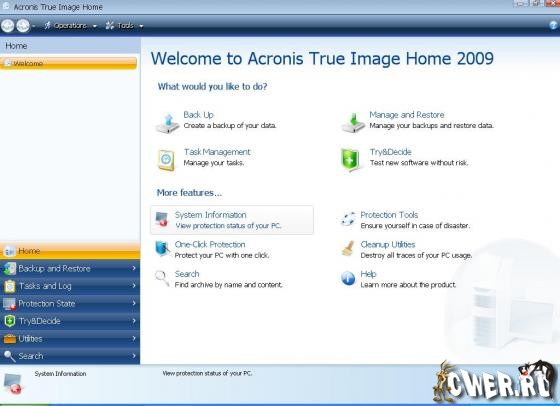Open the navigation history dropdown arrow
This screenshot has height=406, width=560.
[x=34, y=26]
